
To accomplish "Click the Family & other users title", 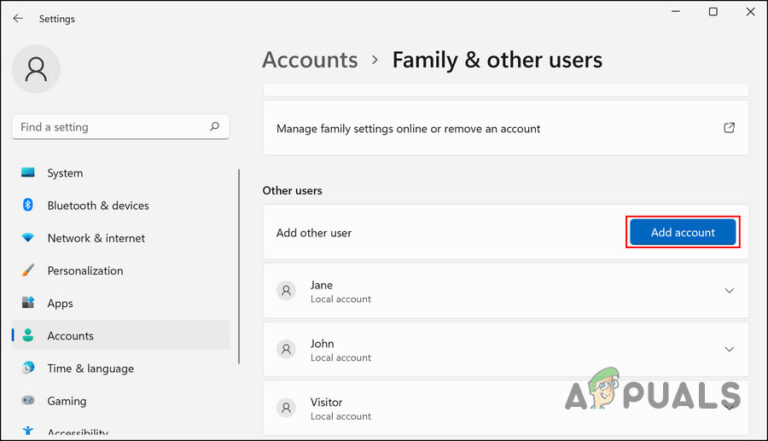I will tap(497, 60).
